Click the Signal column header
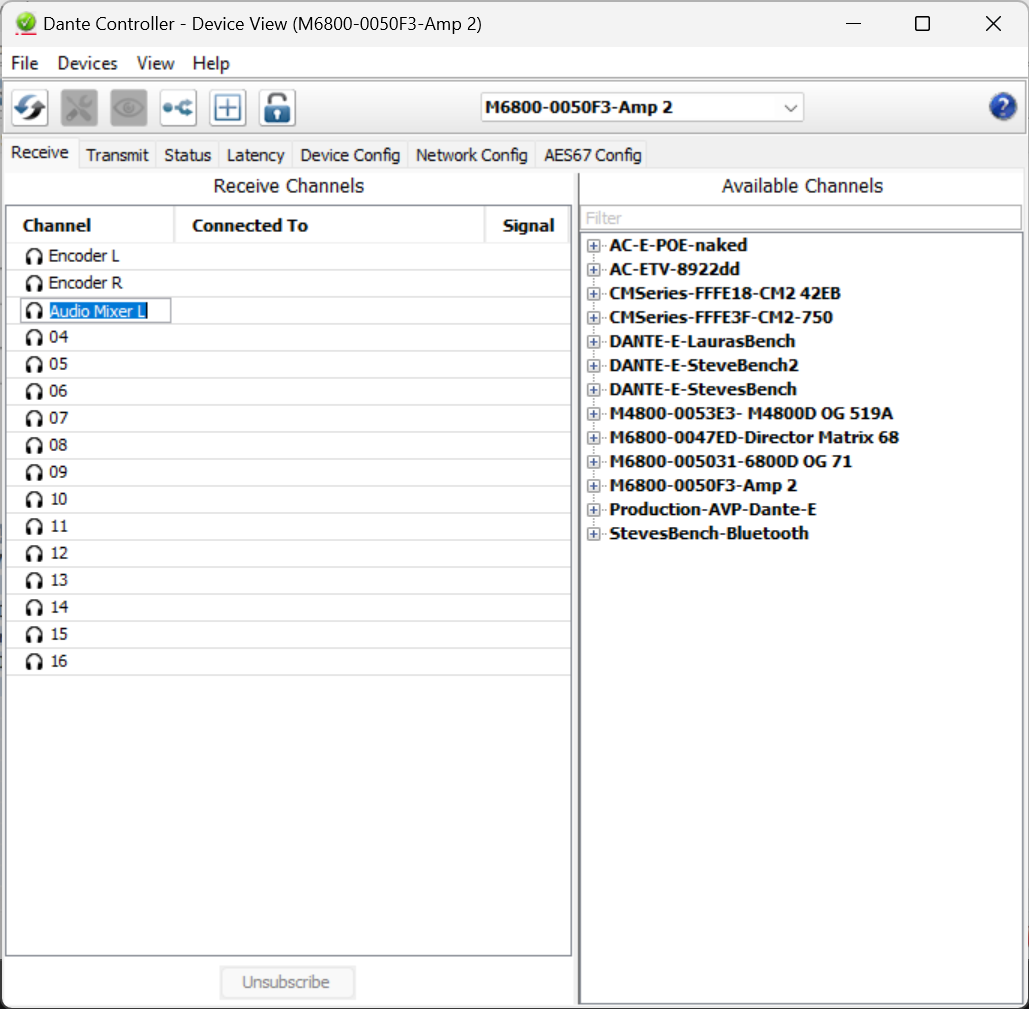 click(528, 226)
